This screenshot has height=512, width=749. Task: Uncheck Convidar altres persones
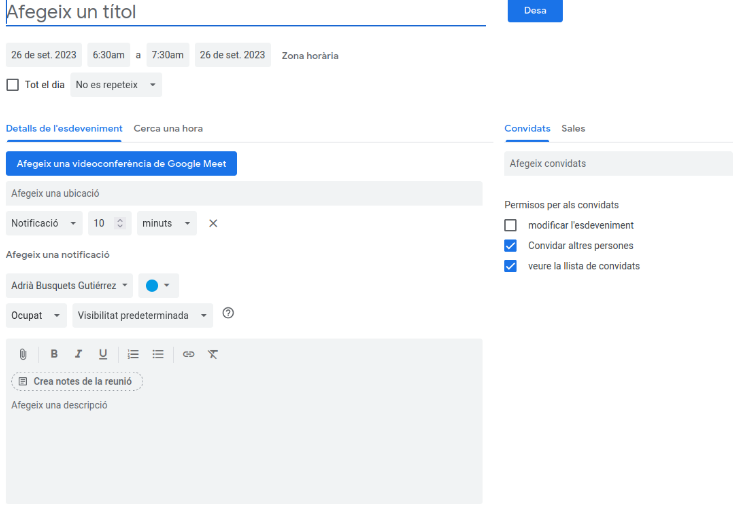[510, 245]
